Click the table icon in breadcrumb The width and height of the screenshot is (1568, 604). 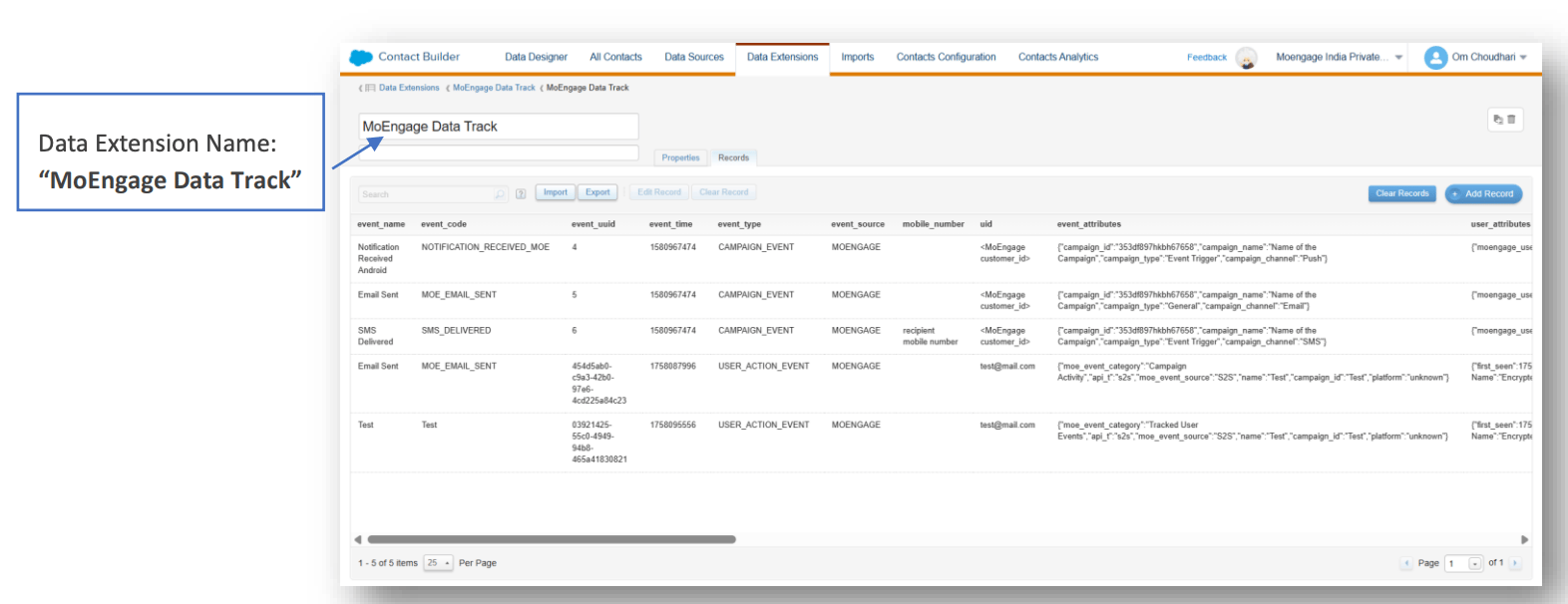[370, 88]
